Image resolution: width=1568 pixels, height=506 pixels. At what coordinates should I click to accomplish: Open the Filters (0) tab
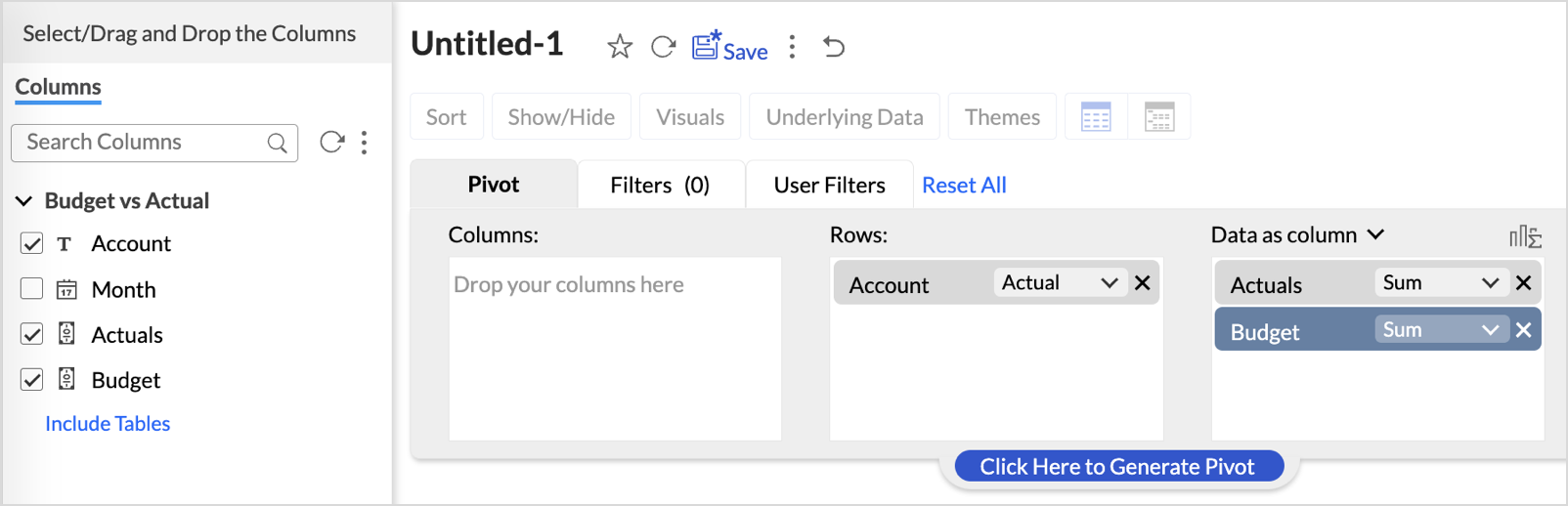coord(660,186)
